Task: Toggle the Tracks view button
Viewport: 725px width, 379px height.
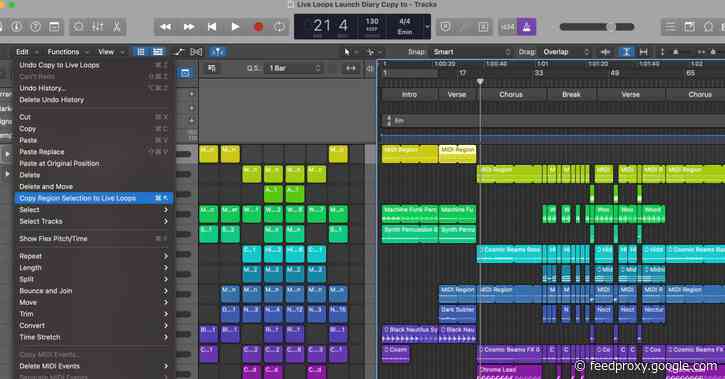Action: 158,52
